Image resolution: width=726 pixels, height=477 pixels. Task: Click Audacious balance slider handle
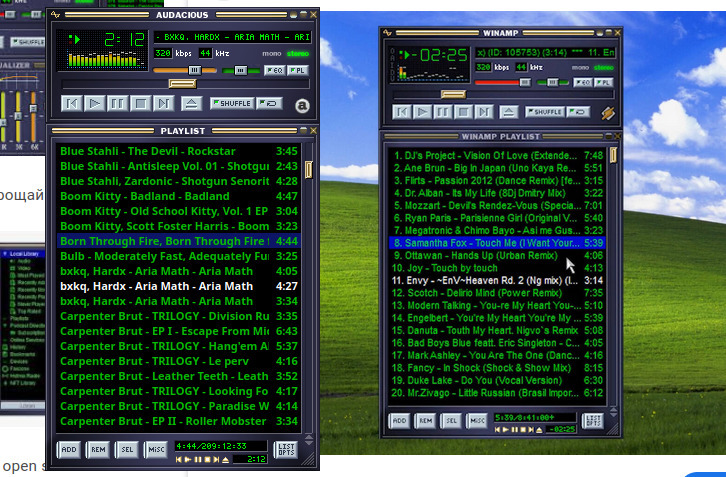click(x=240, y=70)
